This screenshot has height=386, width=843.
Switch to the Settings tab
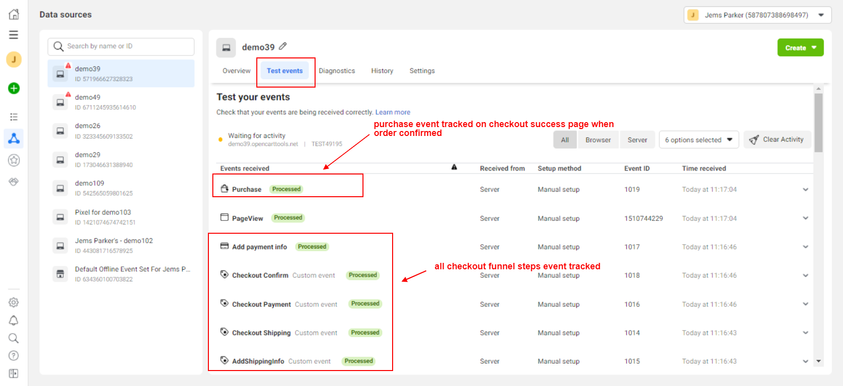click(x=422, y=70)
